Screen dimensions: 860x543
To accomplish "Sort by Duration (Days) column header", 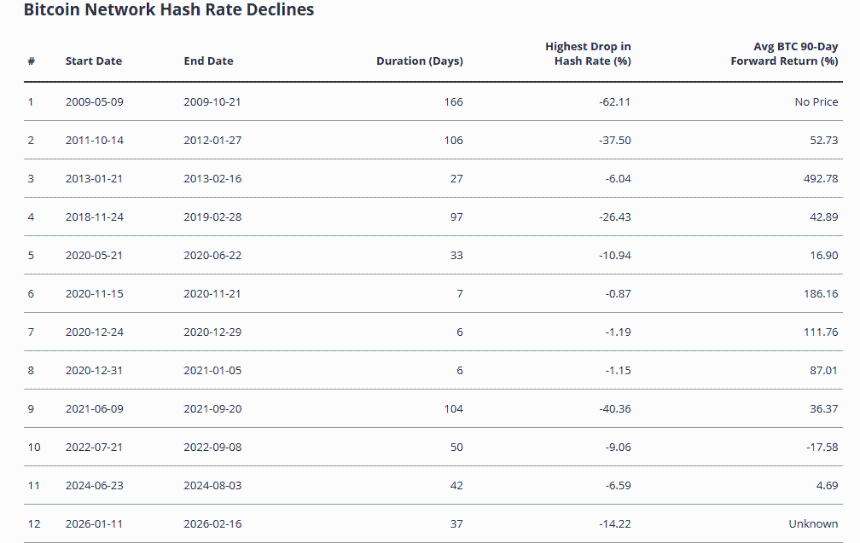I will pyautogui.click(x=419, y=61).
